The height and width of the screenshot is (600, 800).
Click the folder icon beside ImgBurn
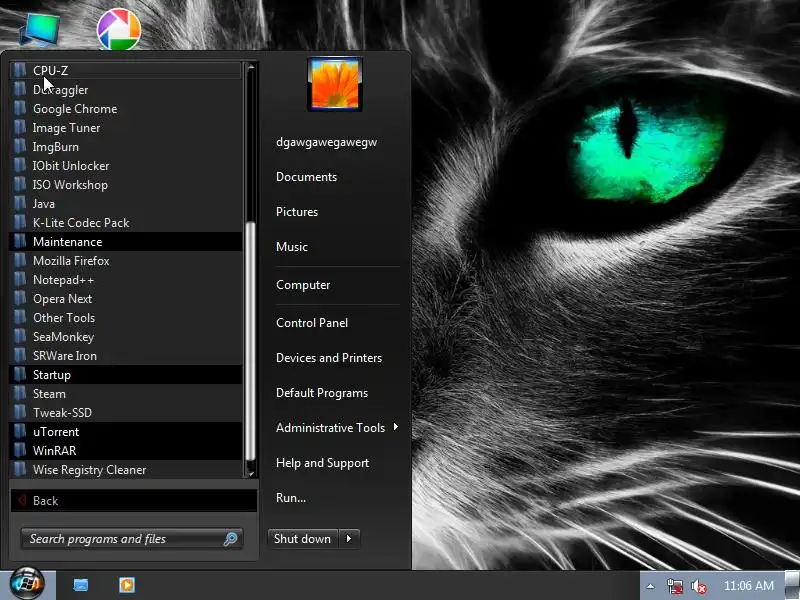click(x=20, y=147)
